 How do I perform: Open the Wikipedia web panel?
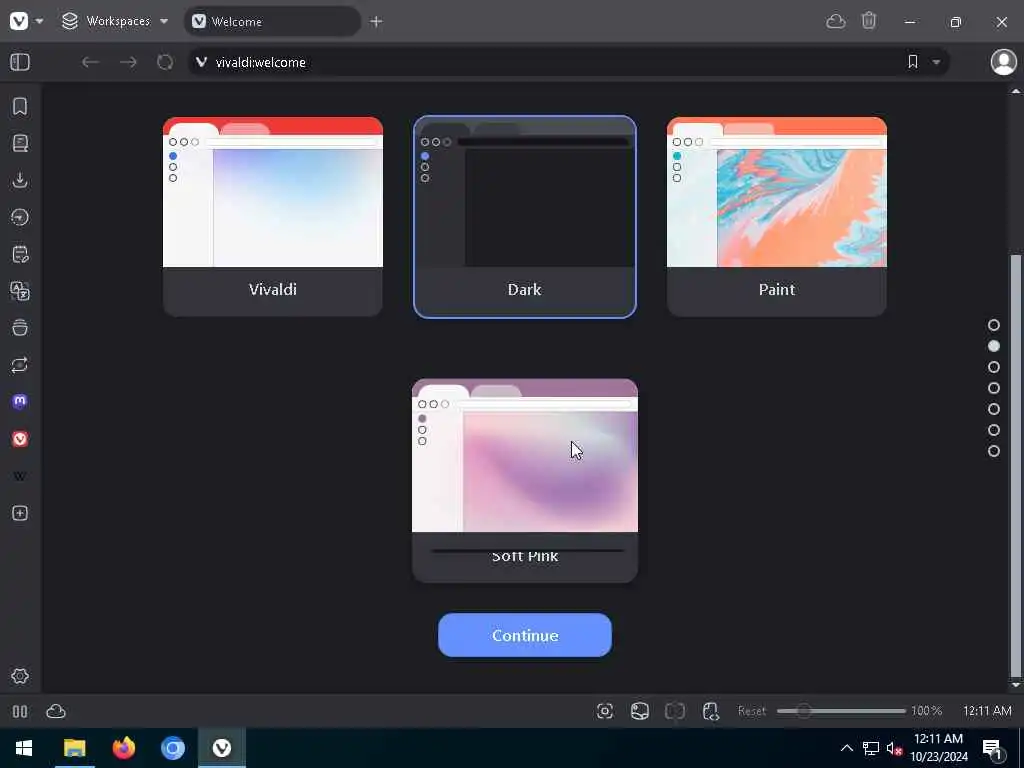(x=20, y=476)
